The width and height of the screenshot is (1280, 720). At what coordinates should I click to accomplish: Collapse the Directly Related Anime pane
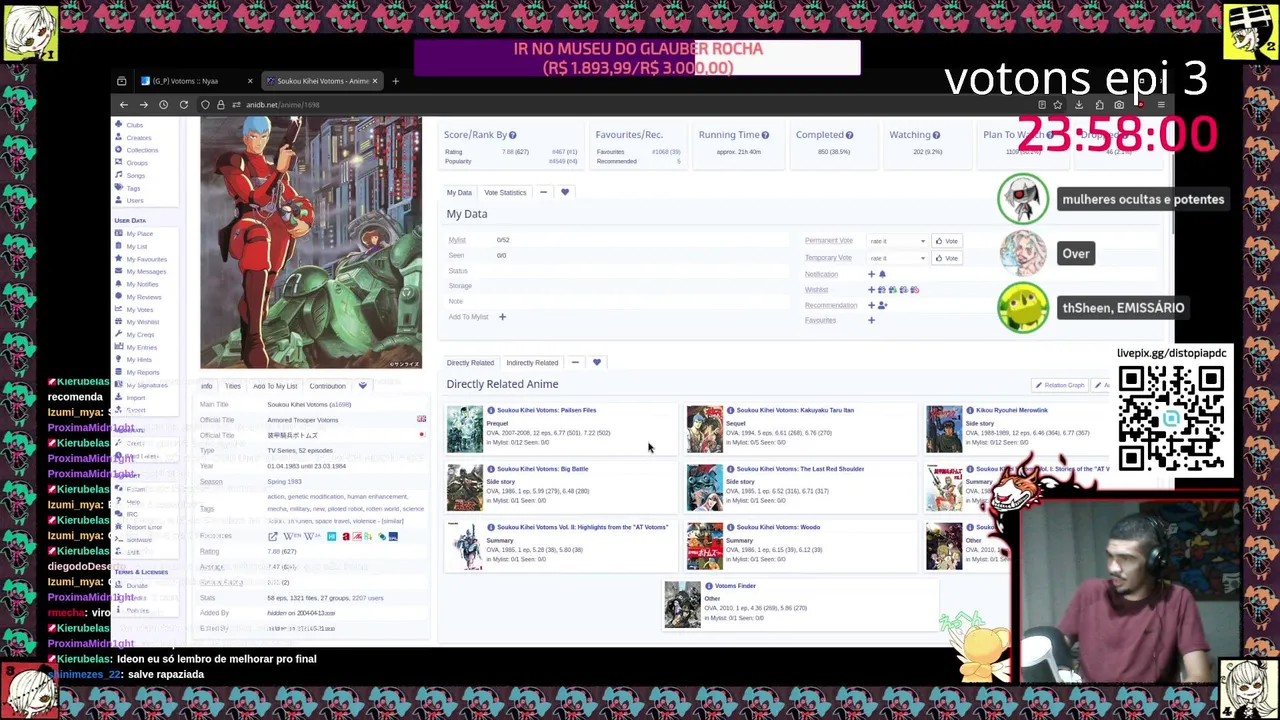pyautogui.click(x=575, y=363)
